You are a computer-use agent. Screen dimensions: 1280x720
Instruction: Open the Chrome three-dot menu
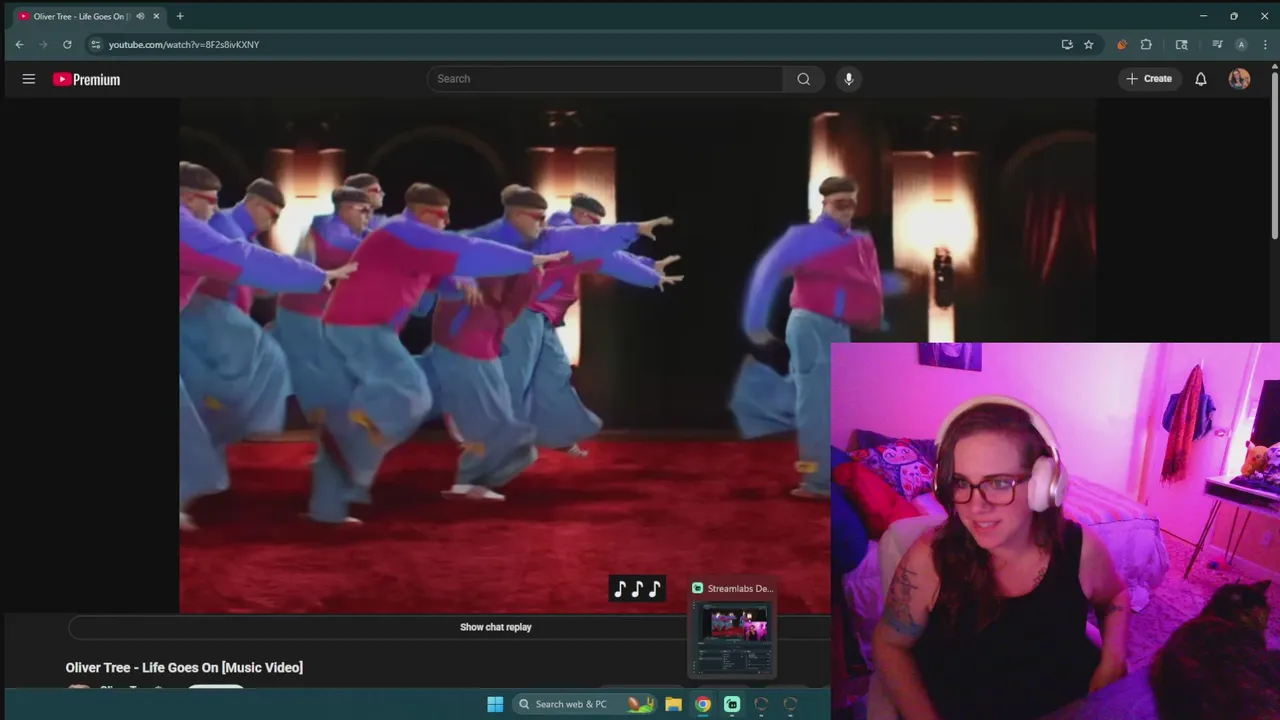pyautogui.click(x=1265, y=44)
